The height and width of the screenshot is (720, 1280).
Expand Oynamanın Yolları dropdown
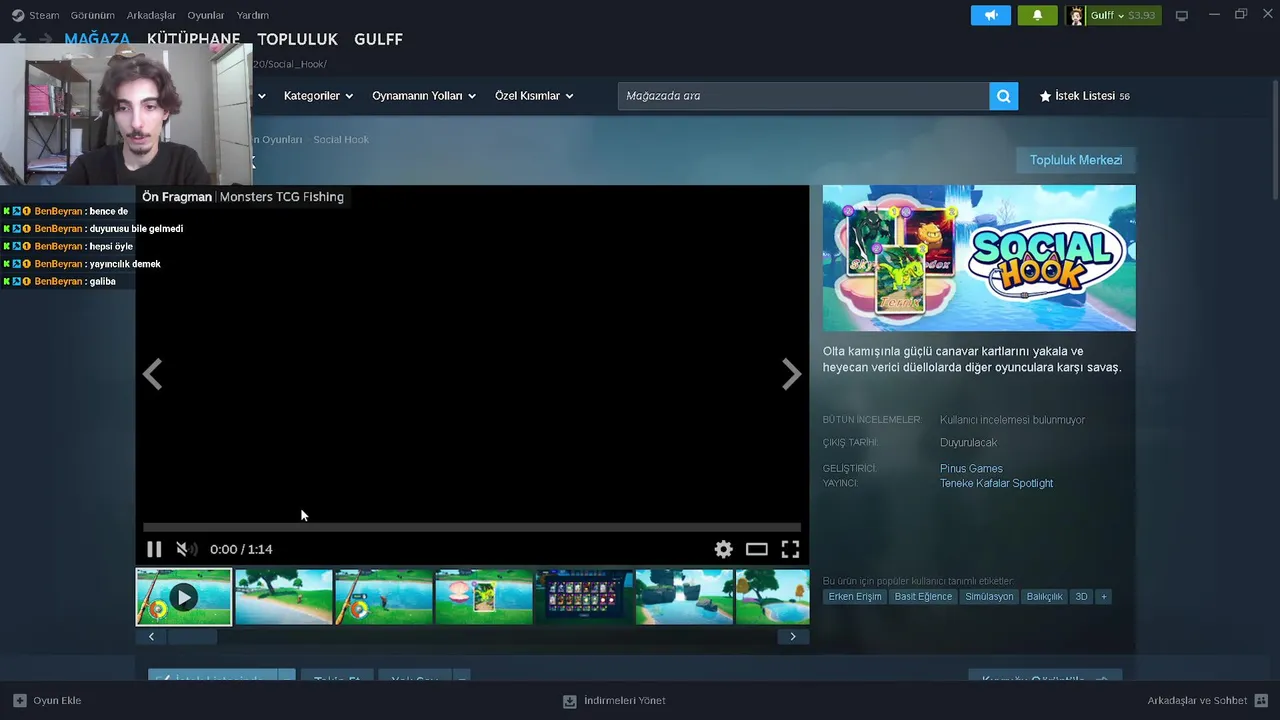click(424, 96)
